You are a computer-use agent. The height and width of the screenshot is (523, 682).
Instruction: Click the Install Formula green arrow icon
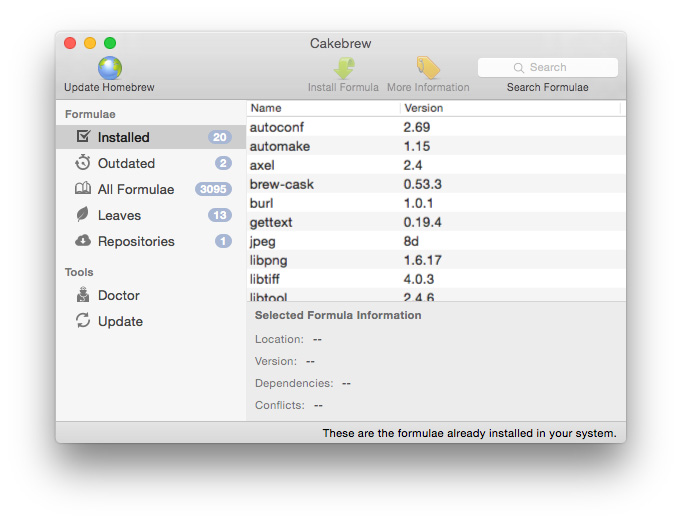pyautogui.click(x=344, y=68)
